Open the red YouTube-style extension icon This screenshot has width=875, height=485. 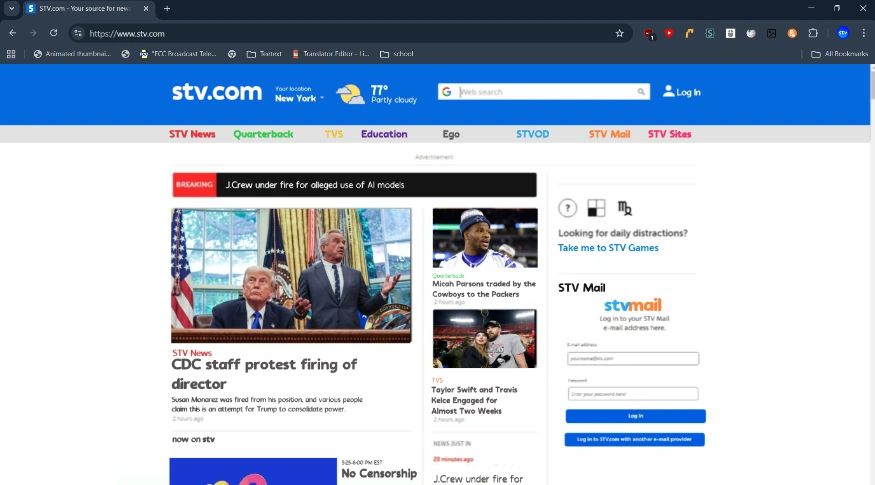click(669, 33)
